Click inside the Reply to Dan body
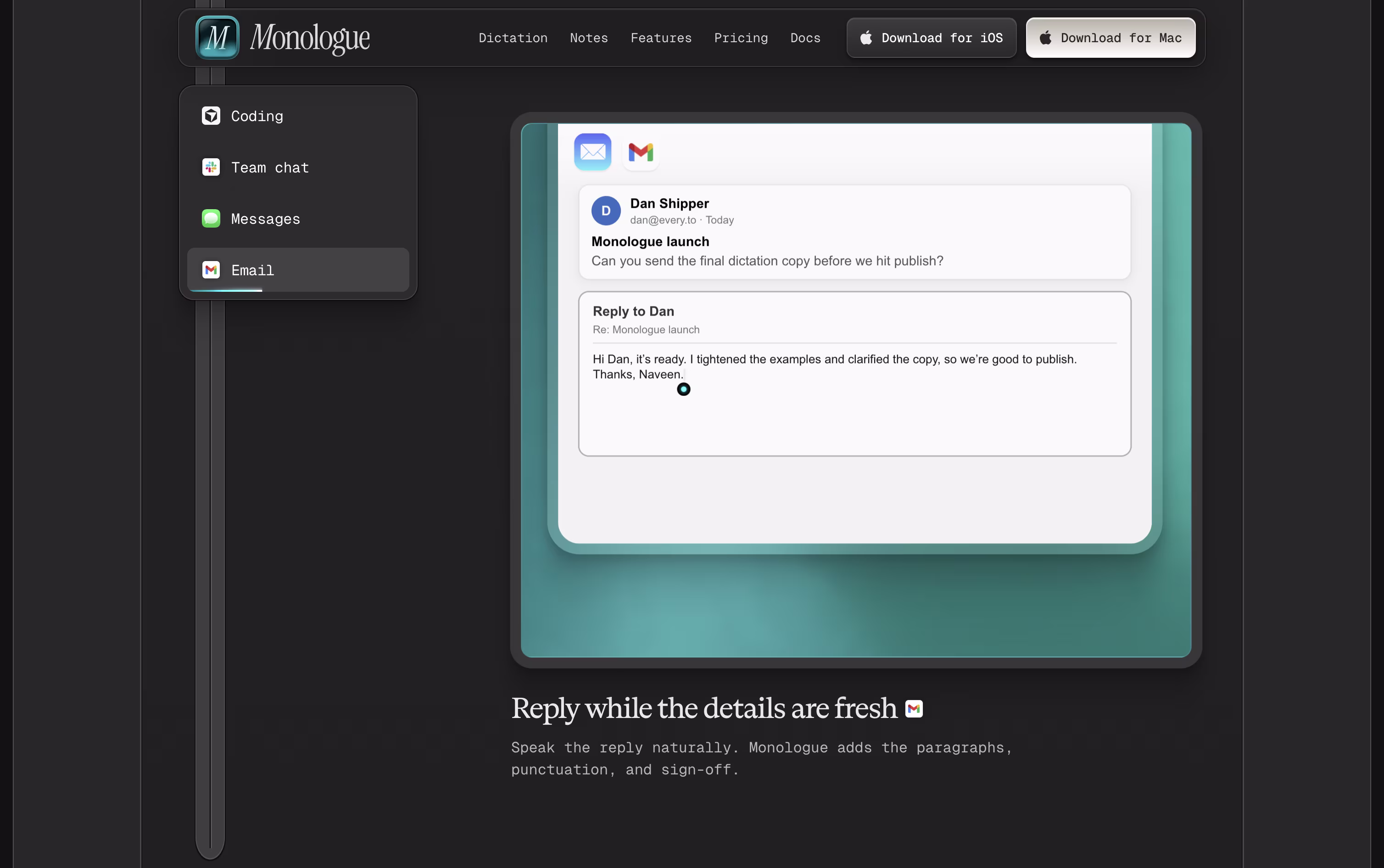Screen dimensions: 1384x868 pos(854,400)
